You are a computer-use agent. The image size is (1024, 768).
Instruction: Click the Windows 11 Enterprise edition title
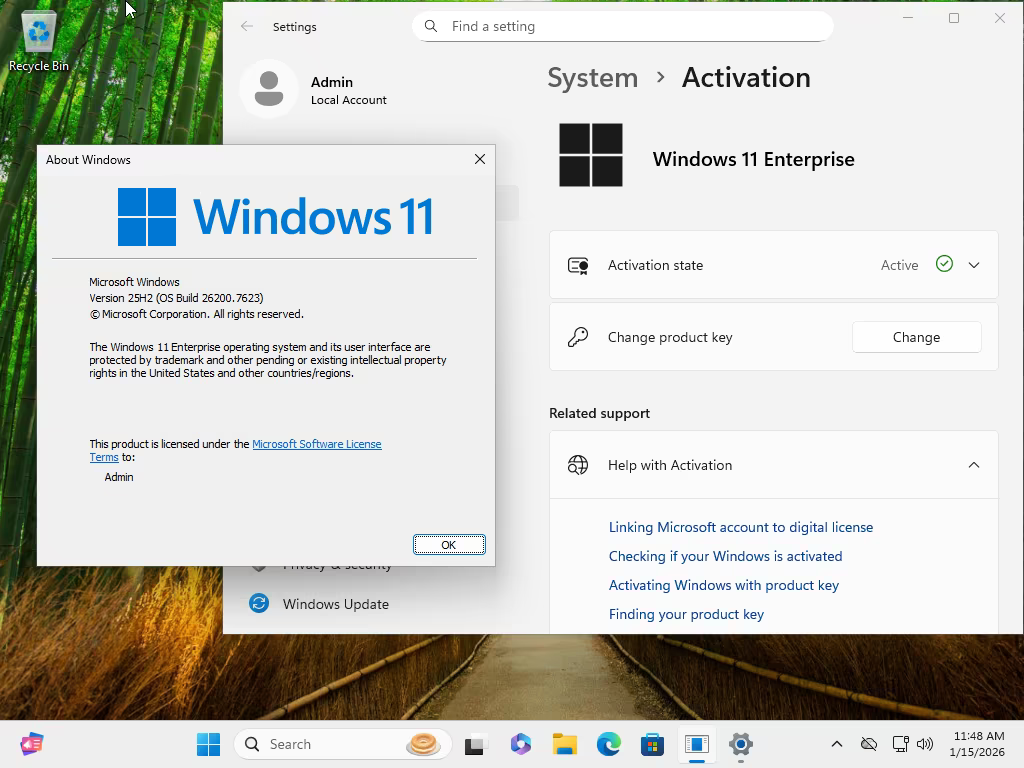coord(754,159)
